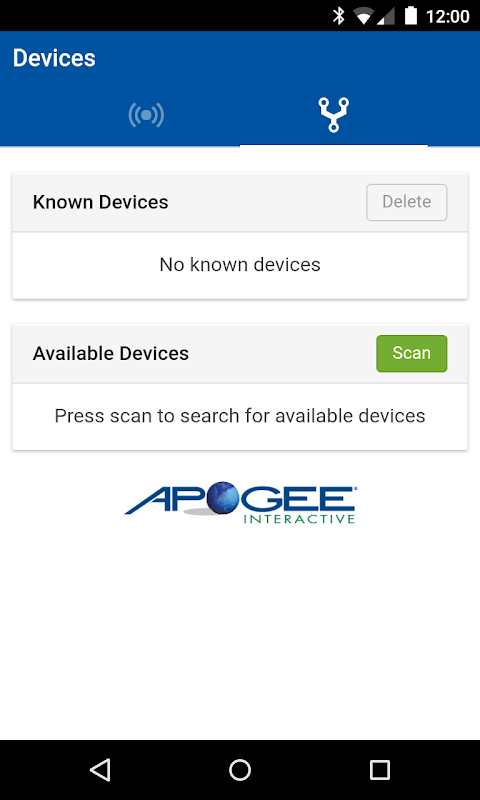This screenshot has width=480, height=800.
Task: Select the Known Devices section header
Action: [100, 202]
